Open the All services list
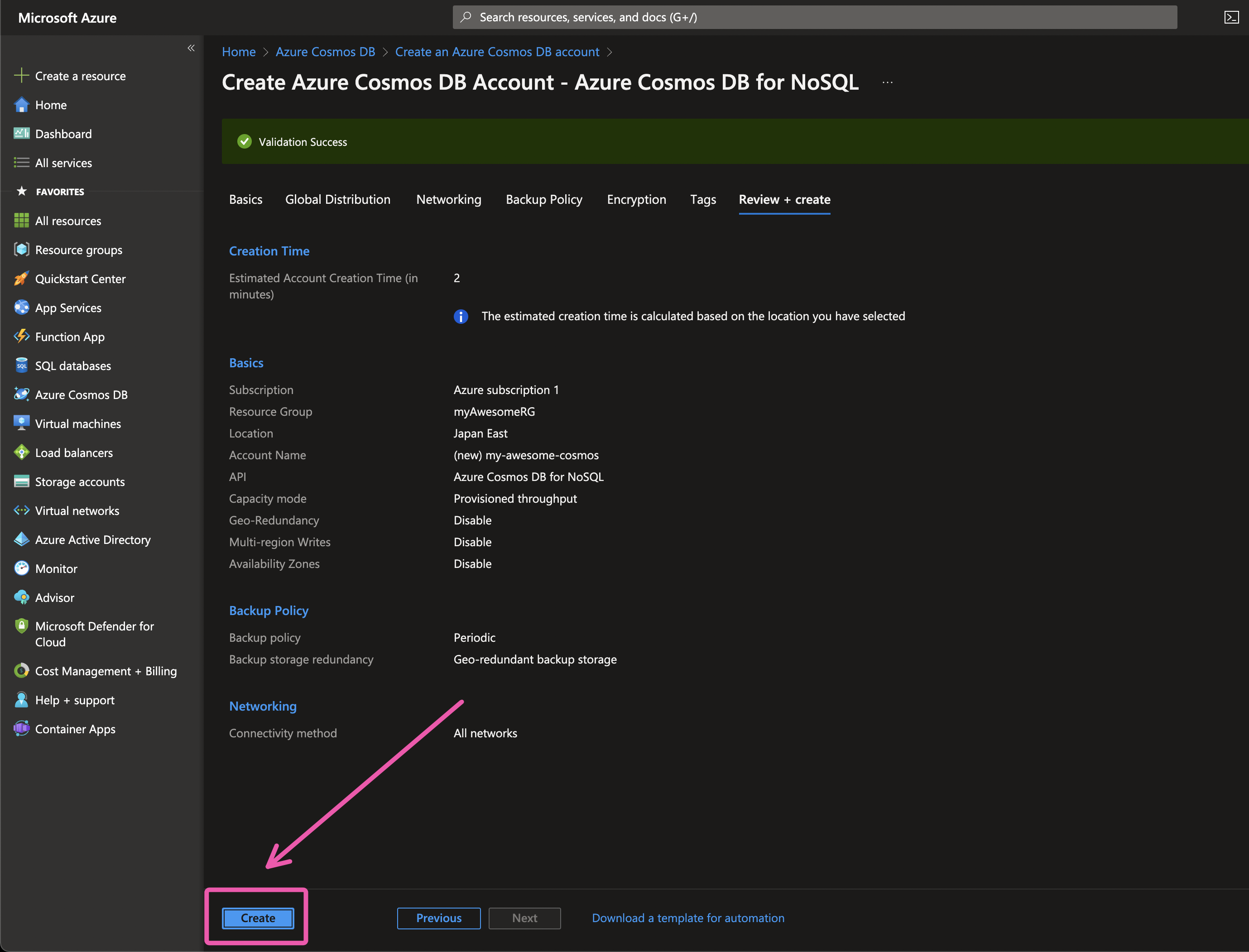The width and height of the screenshot is (1249, 952). click(63, 163)
